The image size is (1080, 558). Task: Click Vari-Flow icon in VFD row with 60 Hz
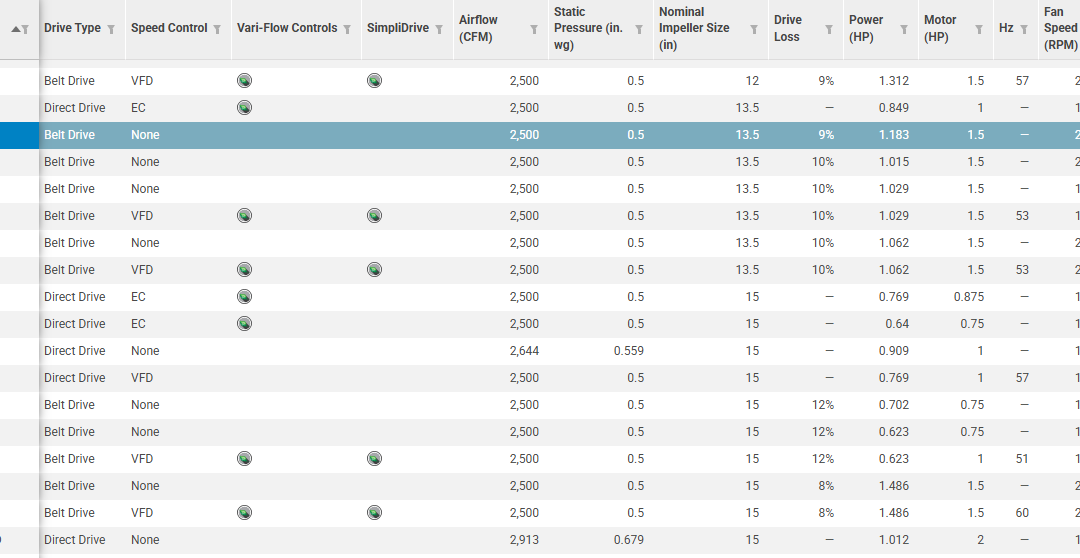(x=245, y=513)
